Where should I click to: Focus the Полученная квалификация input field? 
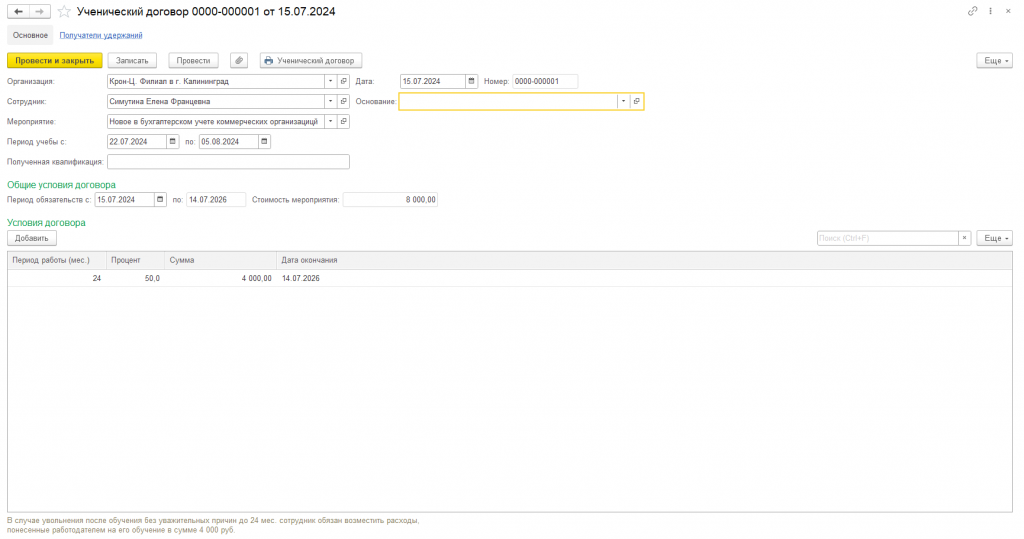tap(229, 162)
